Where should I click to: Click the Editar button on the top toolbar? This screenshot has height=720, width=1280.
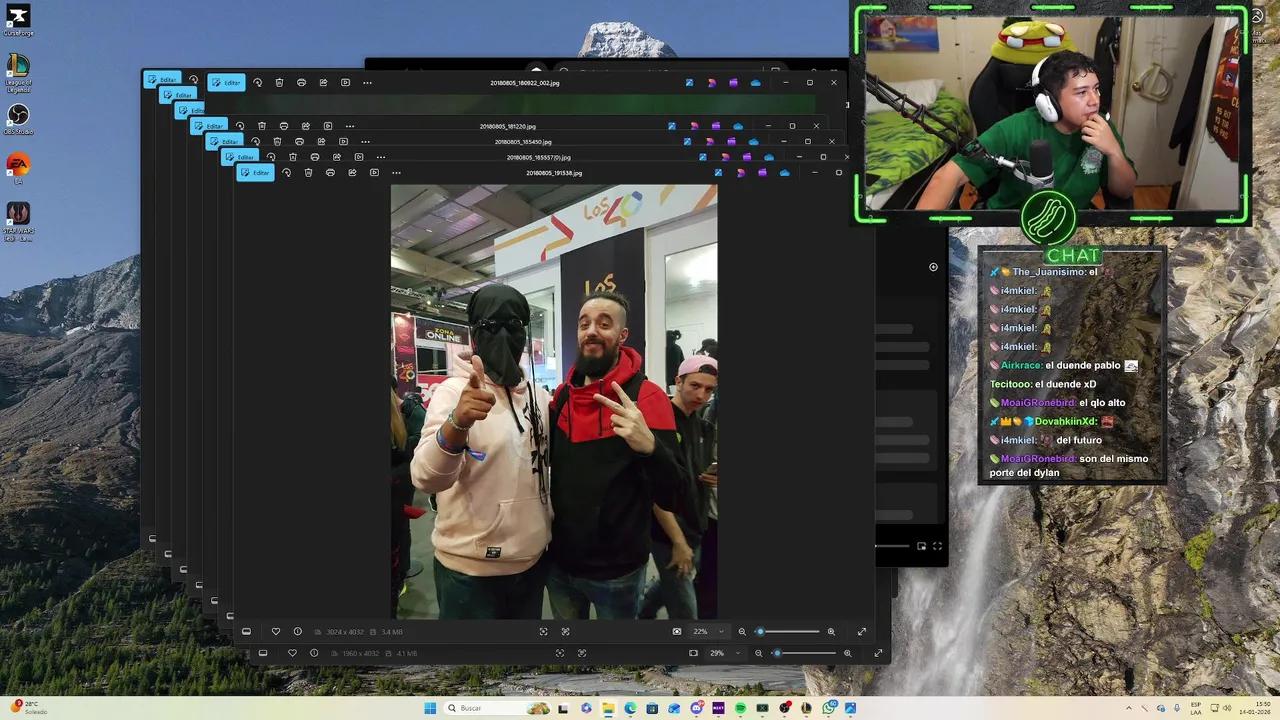point(256,172)
